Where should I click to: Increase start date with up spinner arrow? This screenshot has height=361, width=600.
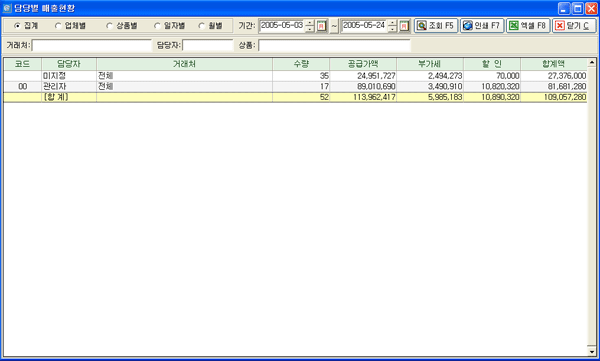coord(310,23)
